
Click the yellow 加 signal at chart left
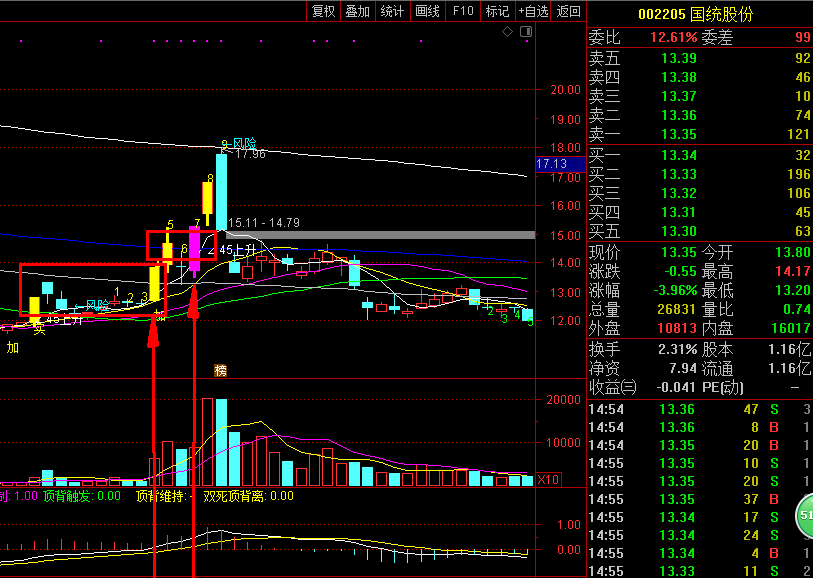[12, 347]
